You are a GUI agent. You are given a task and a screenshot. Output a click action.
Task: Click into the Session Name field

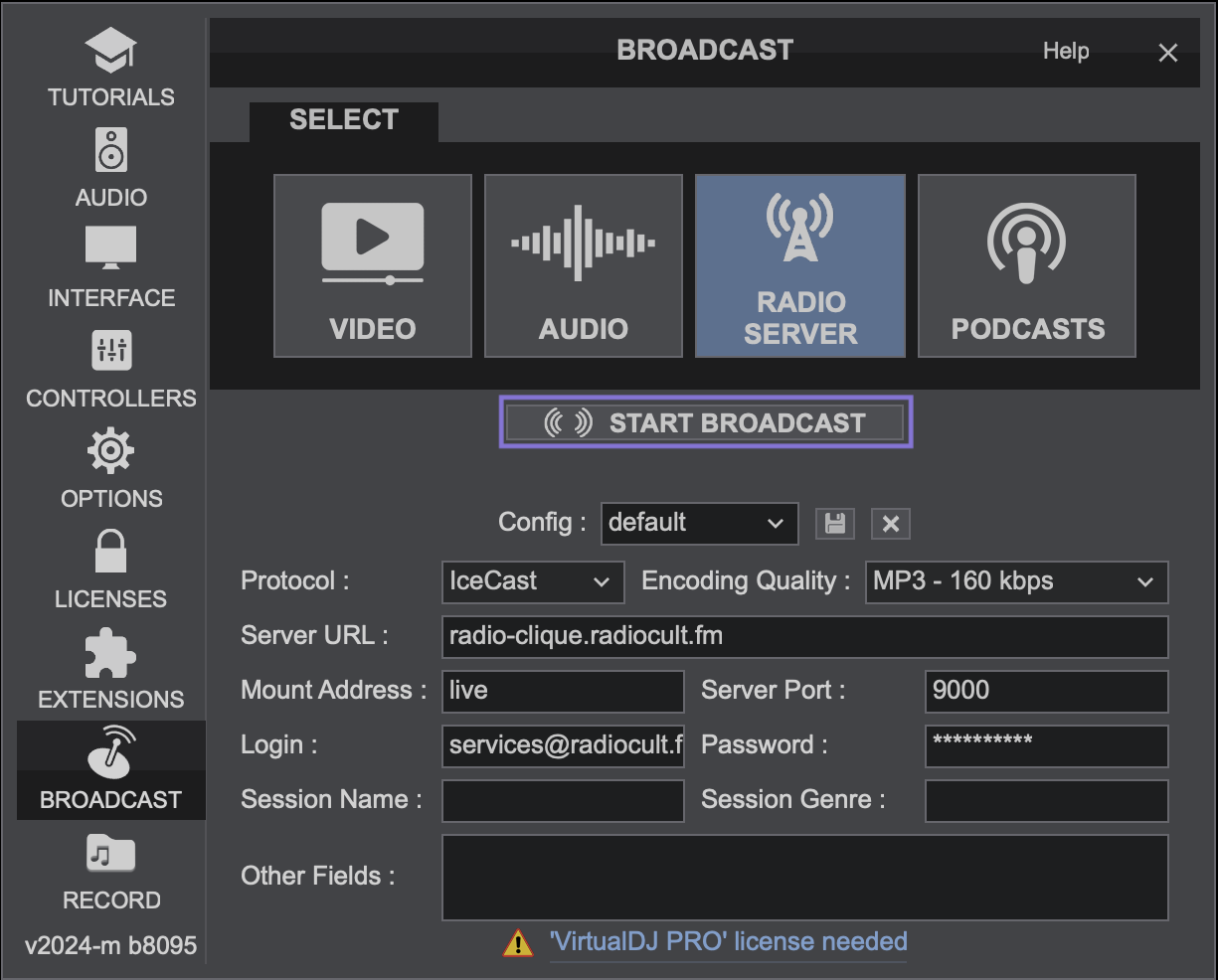pos(563,800)
